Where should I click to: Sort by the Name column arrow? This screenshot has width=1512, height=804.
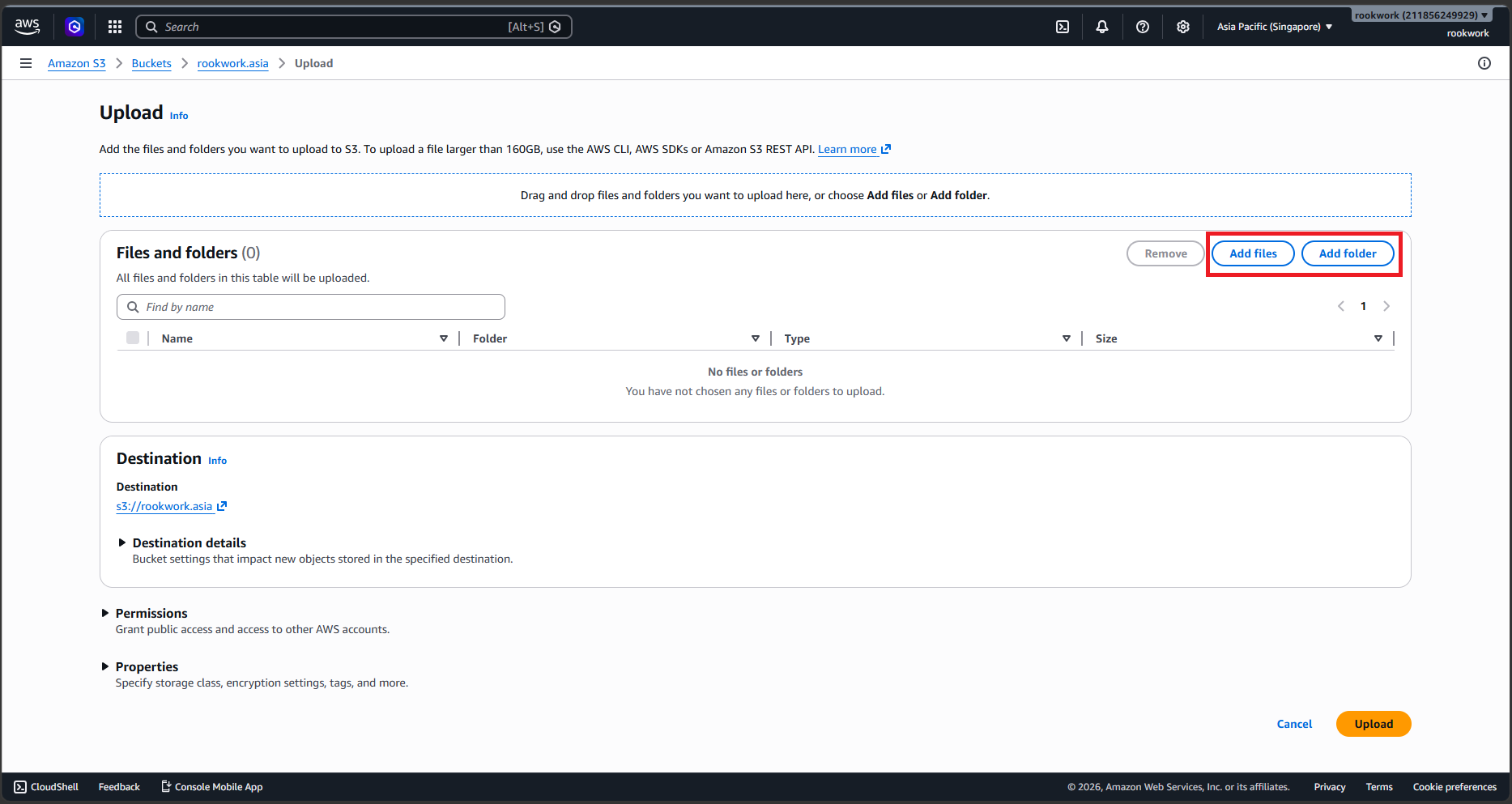coord(444,338)
